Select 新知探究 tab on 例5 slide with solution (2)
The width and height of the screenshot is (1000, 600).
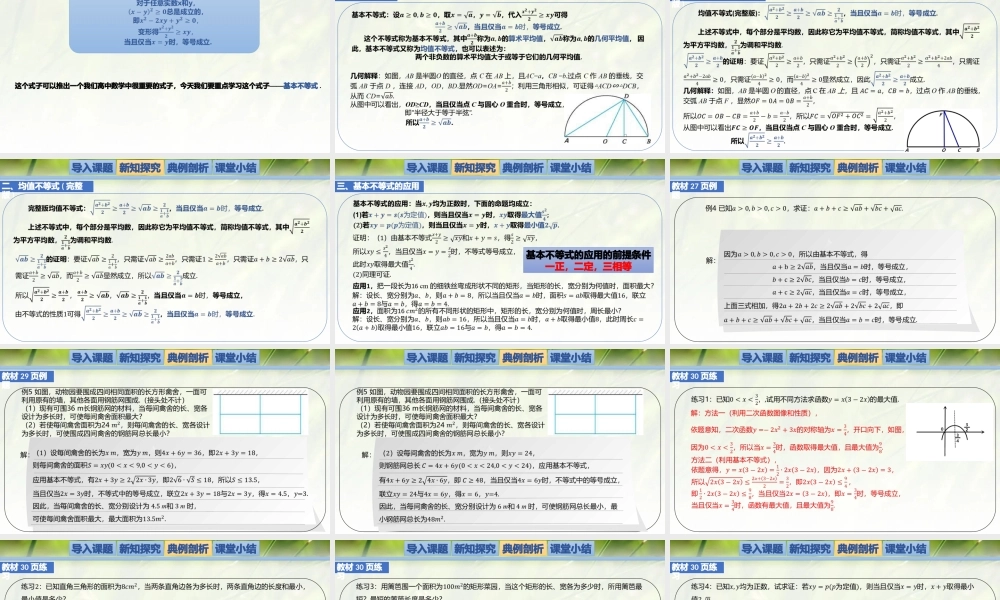coord(474,358)
